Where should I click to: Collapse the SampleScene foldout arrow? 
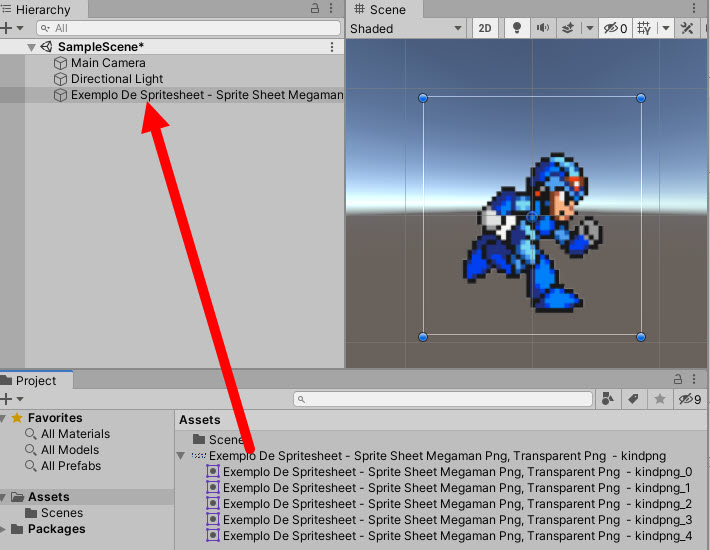(x=31, y=47)
